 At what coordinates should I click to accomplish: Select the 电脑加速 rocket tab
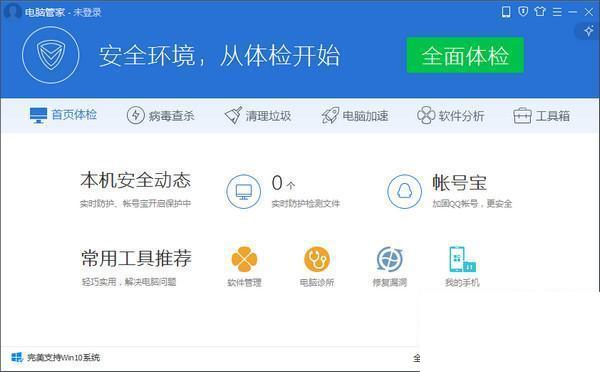click(355, 116)
